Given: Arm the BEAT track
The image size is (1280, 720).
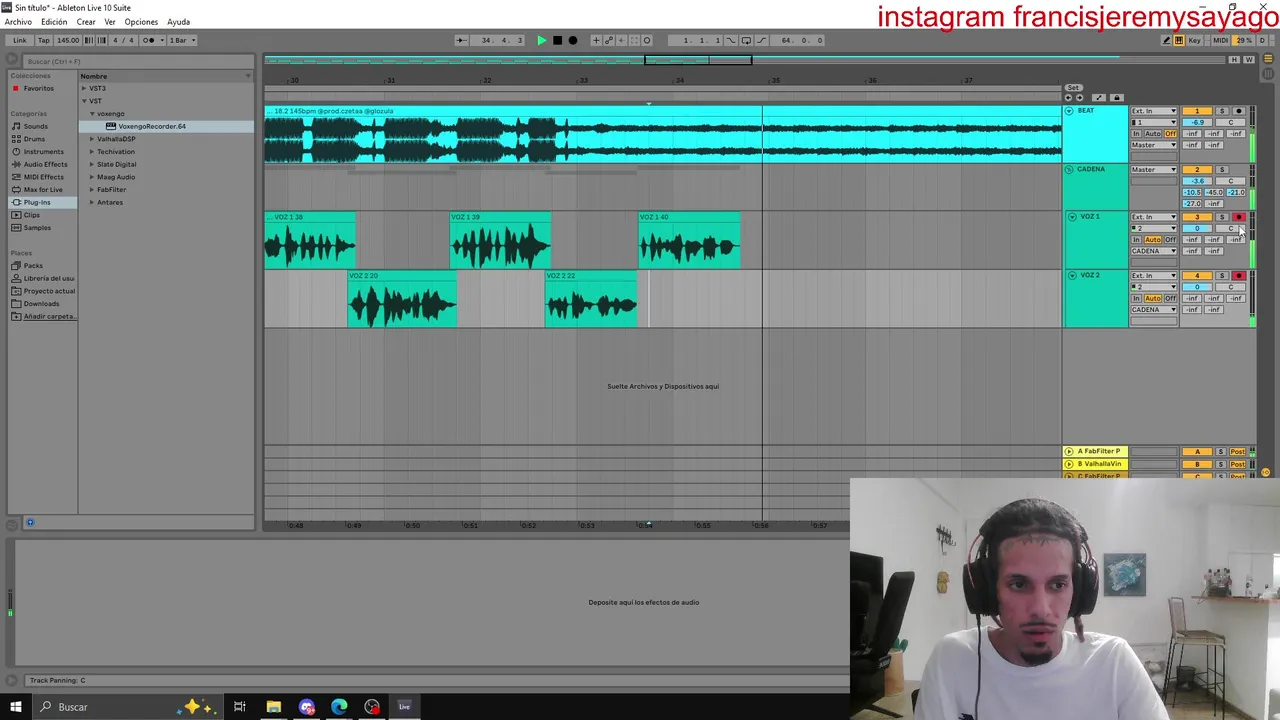Looking at the screenshot, I should click(x=1239, y=111).
